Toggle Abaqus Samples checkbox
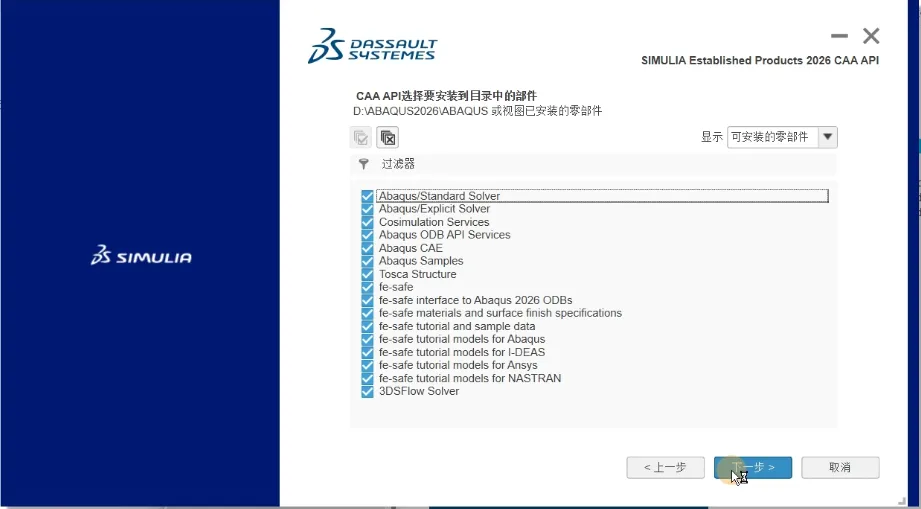The height and width of the screenshot is (509, 921). tap(367, 261)
